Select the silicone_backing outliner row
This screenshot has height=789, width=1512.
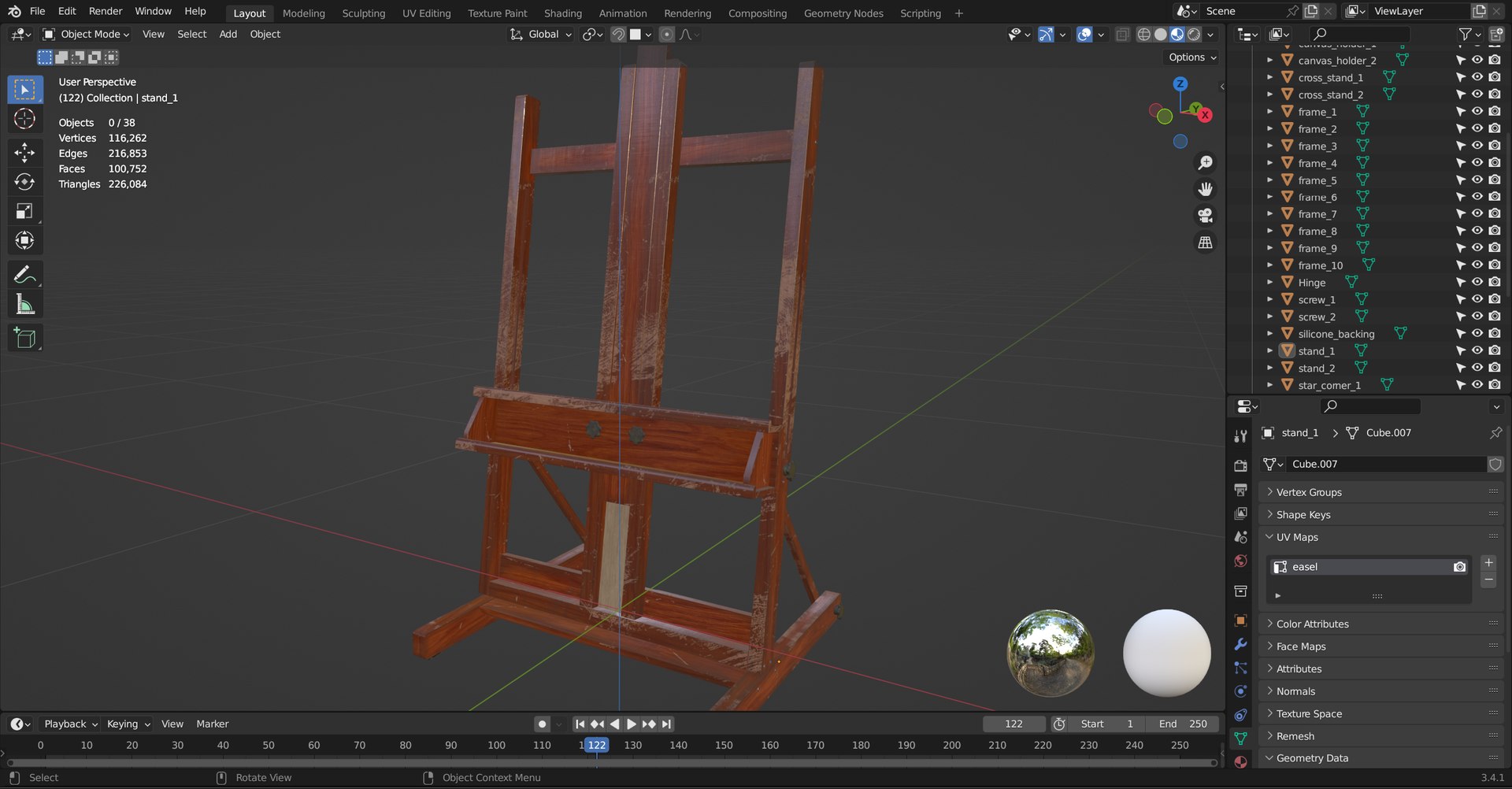1367,334
